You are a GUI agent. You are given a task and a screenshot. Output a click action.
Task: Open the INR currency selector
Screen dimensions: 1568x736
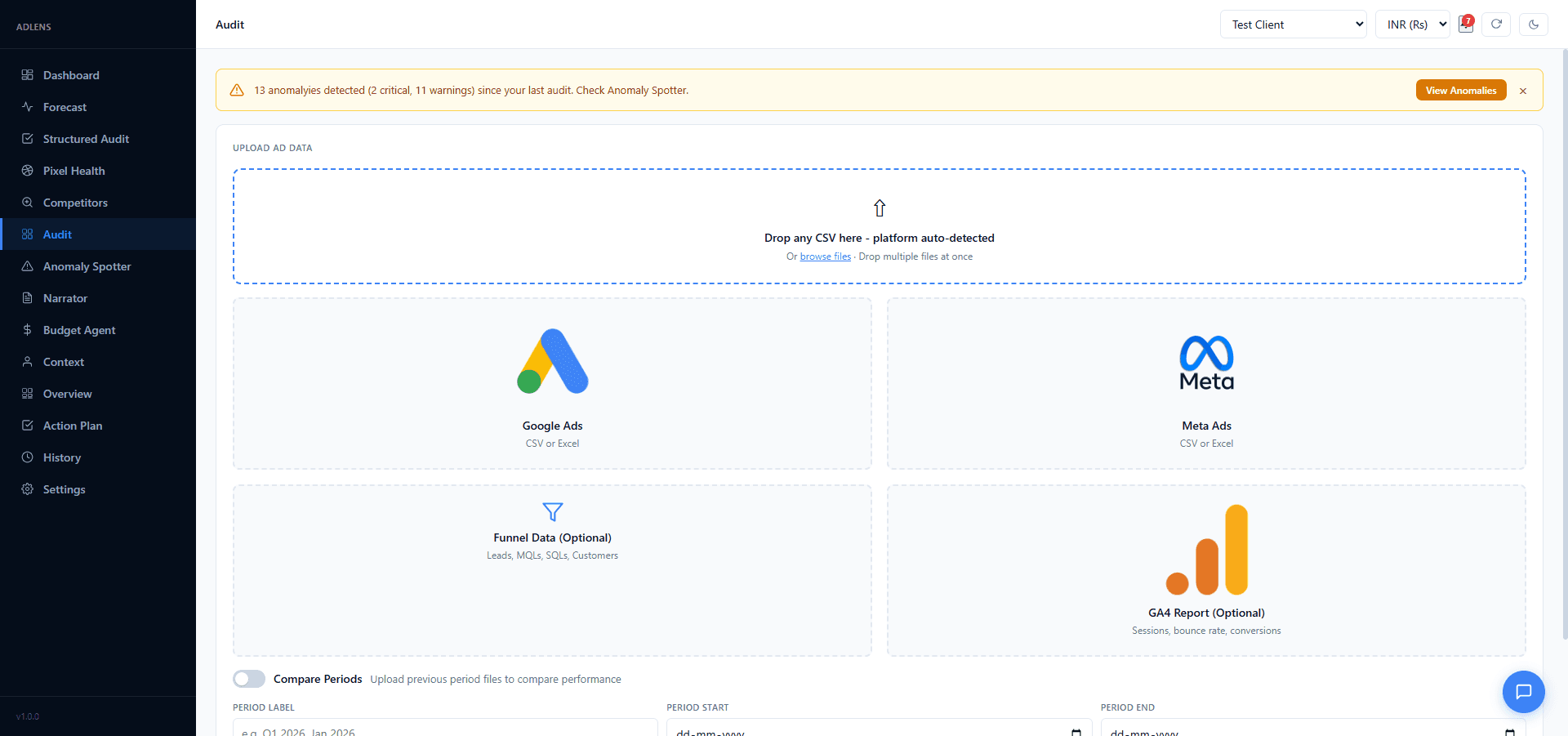tap(1413, 24)
